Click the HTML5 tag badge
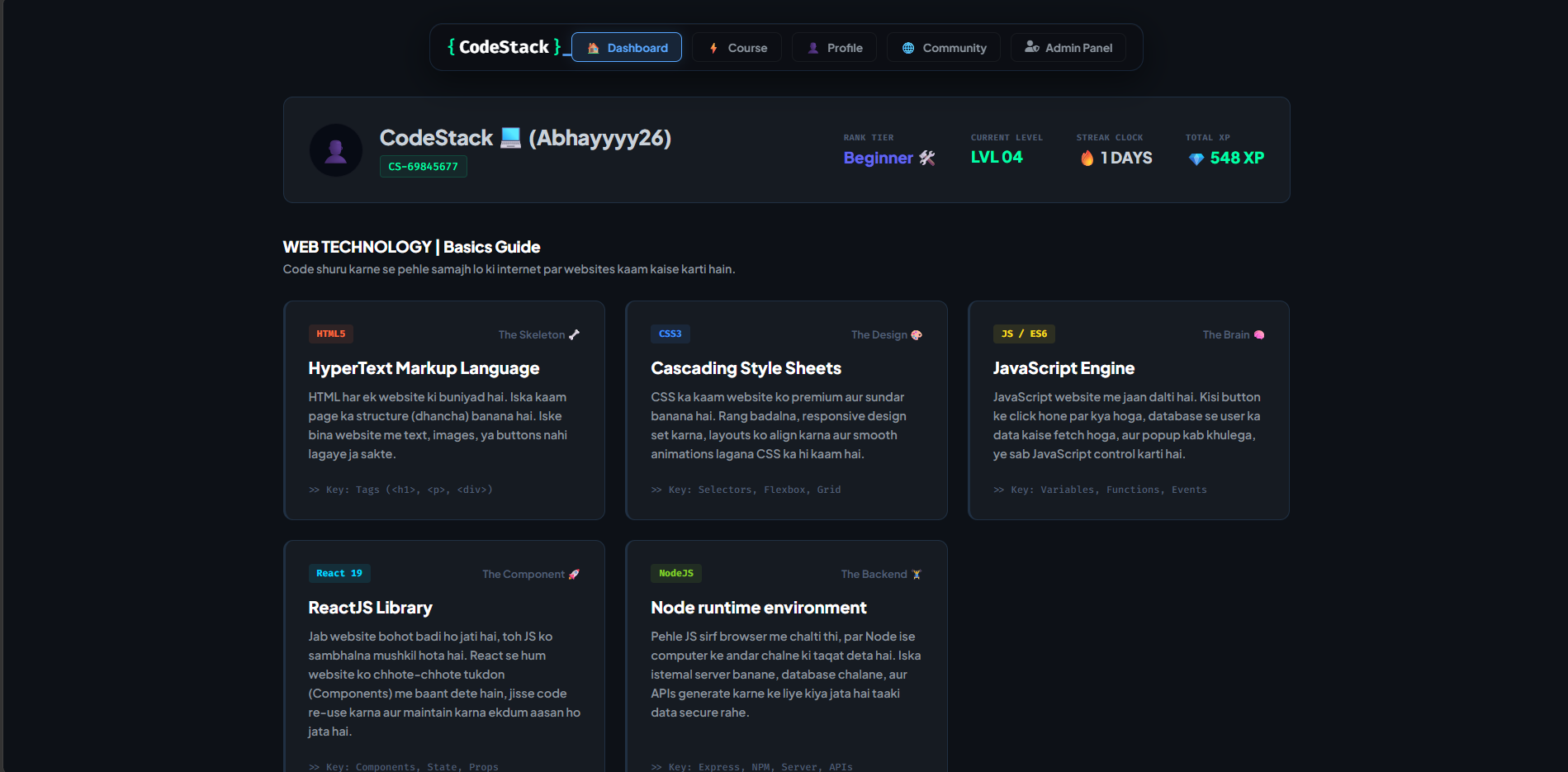The height and width of the screenshot is (772, 1568). [x=331, y=334]
